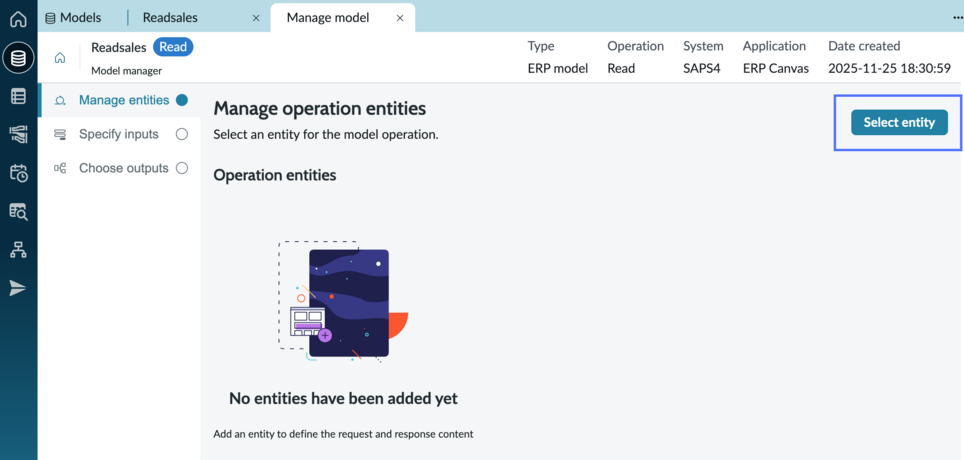Click the Date created column label

[864, 46]
